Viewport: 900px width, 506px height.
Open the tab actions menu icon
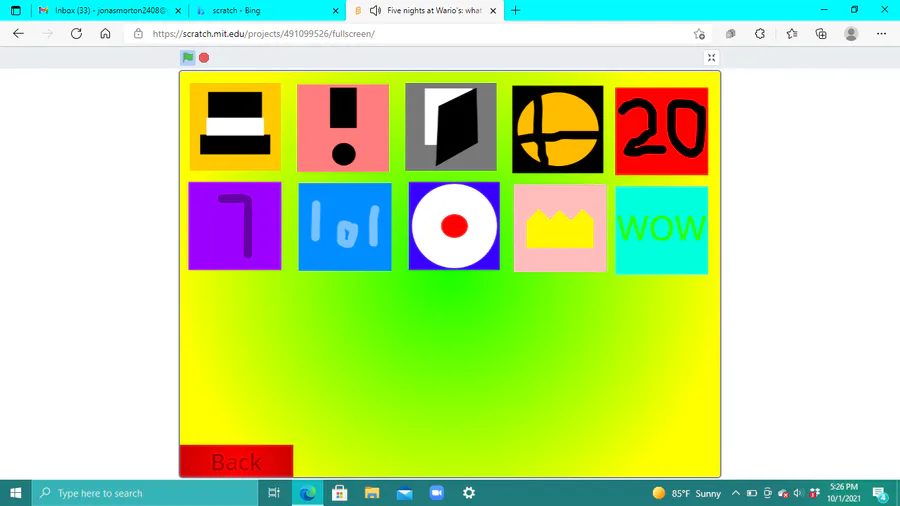coord(15,10)
